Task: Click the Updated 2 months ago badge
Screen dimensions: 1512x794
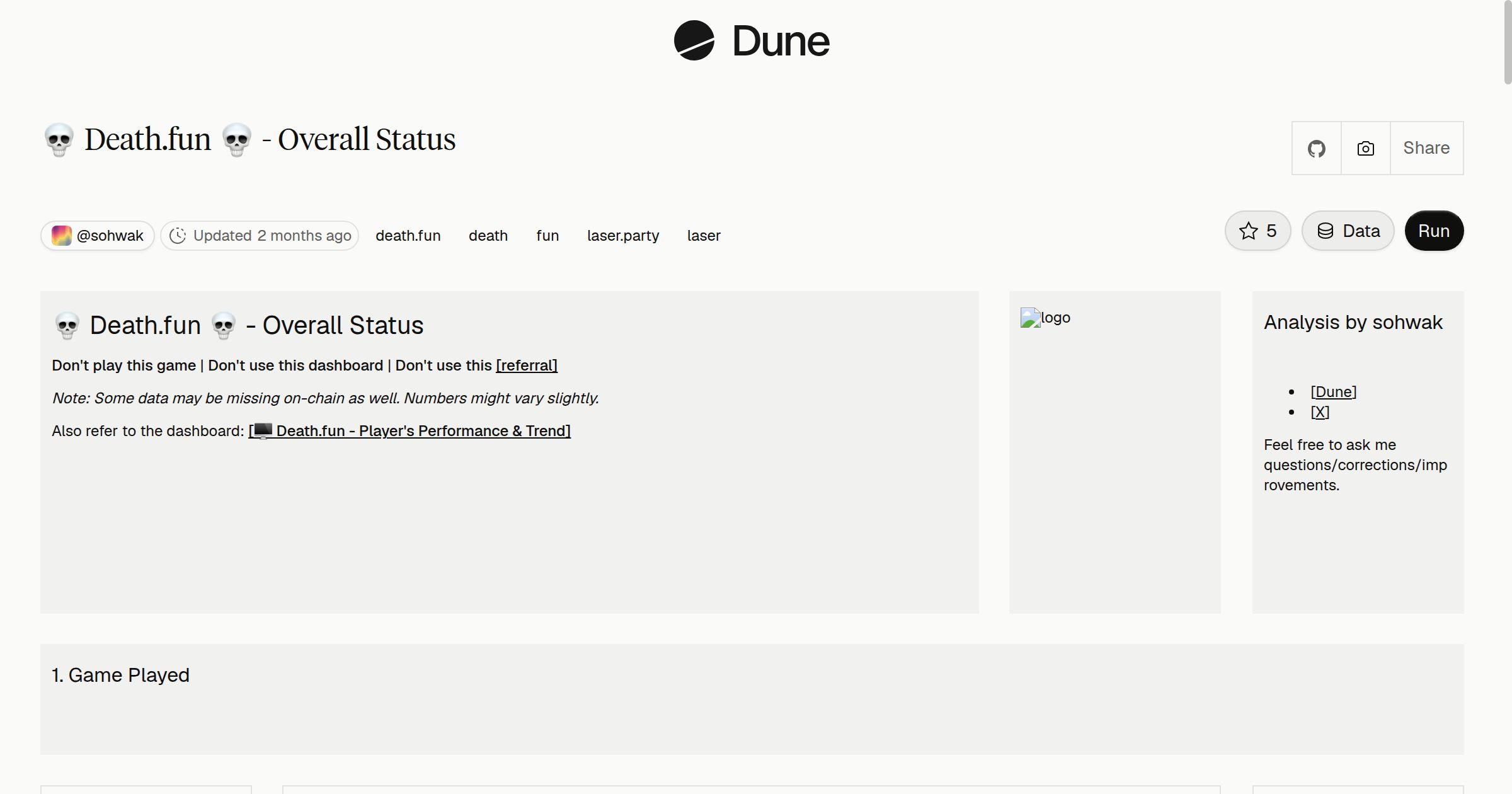Action: click(260, 236)
